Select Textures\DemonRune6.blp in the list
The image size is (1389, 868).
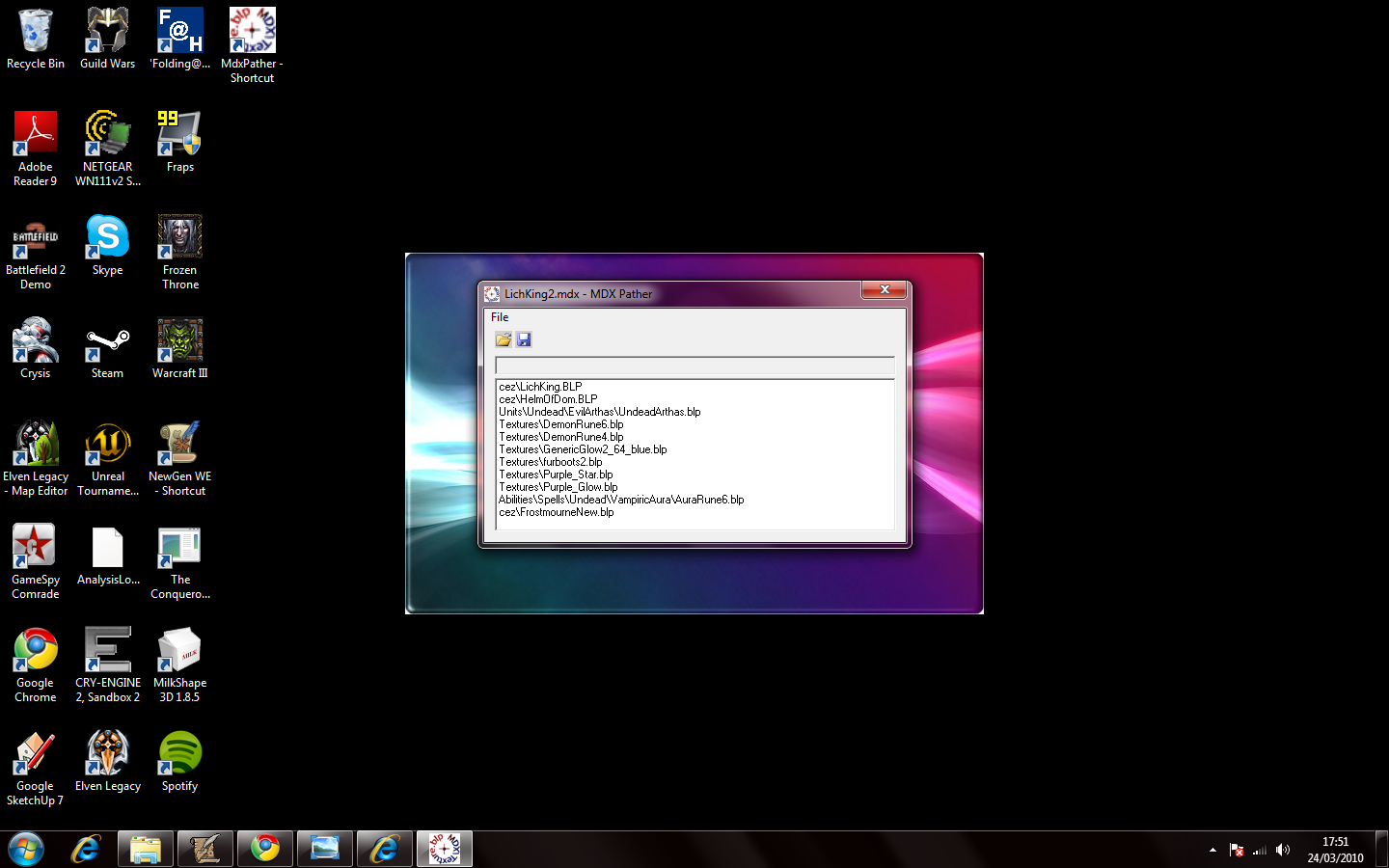click(561, 424)
